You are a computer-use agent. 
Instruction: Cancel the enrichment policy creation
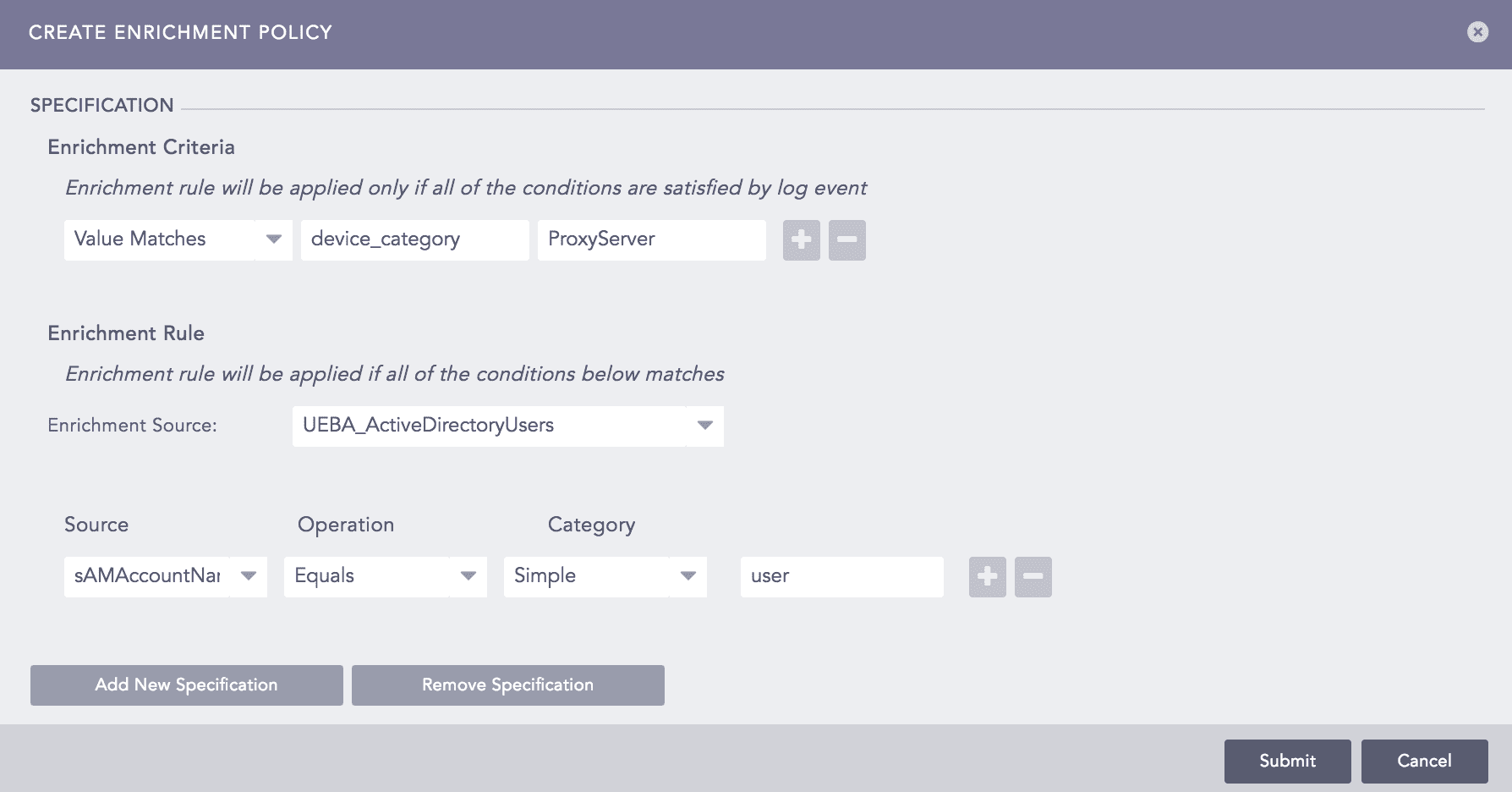(1424, 761)
